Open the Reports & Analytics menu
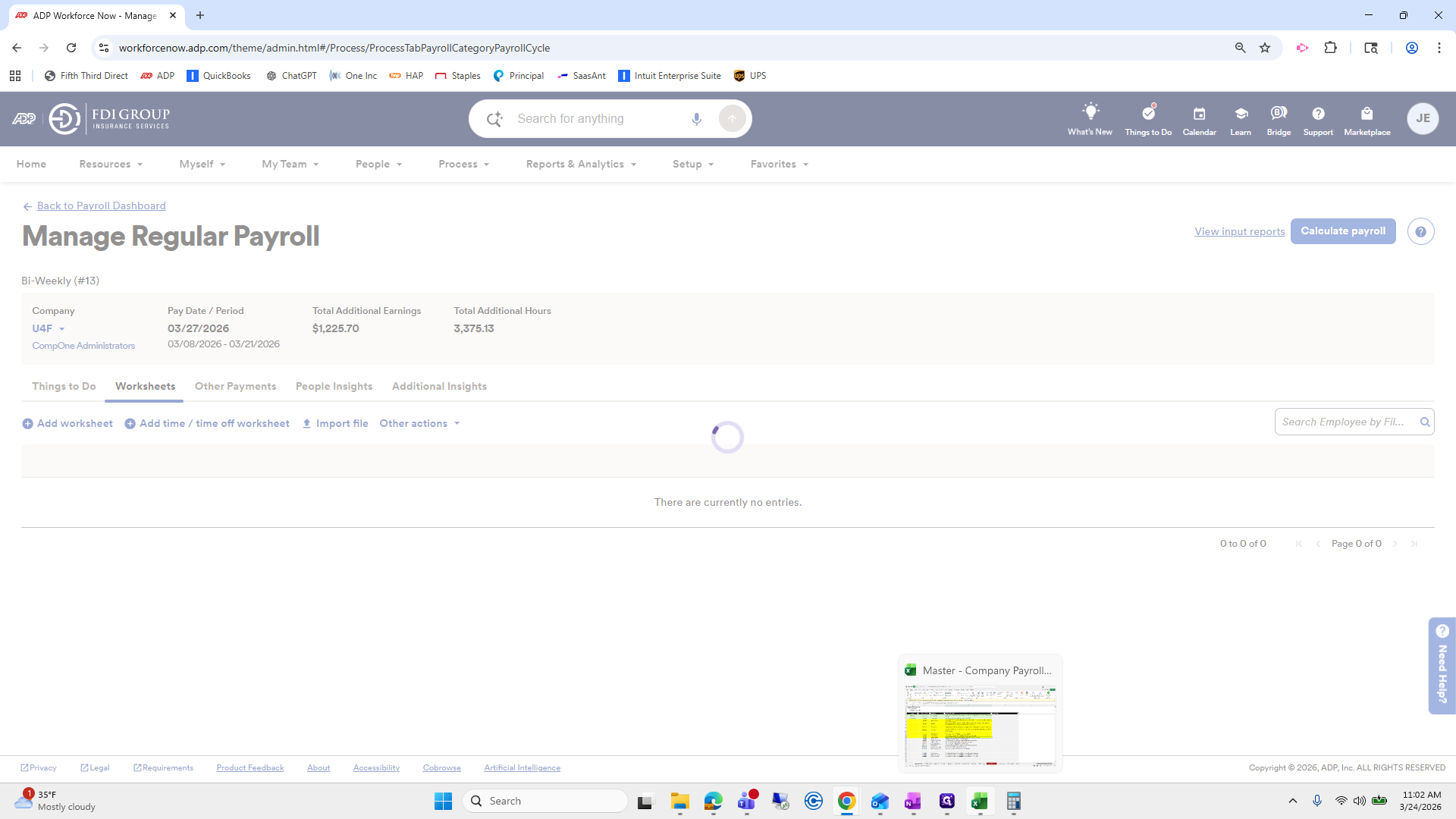Screen dimensions: 1456x819 pos(581,165)
